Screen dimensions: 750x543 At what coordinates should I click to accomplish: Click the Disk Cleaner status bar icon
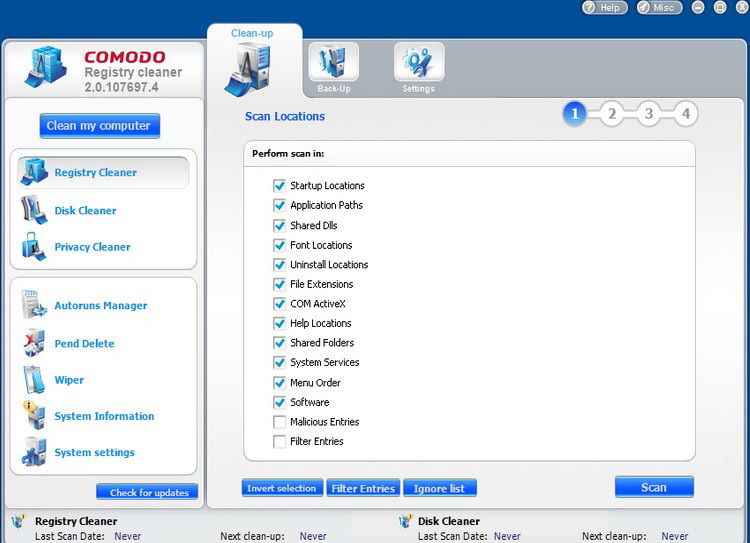coord(405,521)
